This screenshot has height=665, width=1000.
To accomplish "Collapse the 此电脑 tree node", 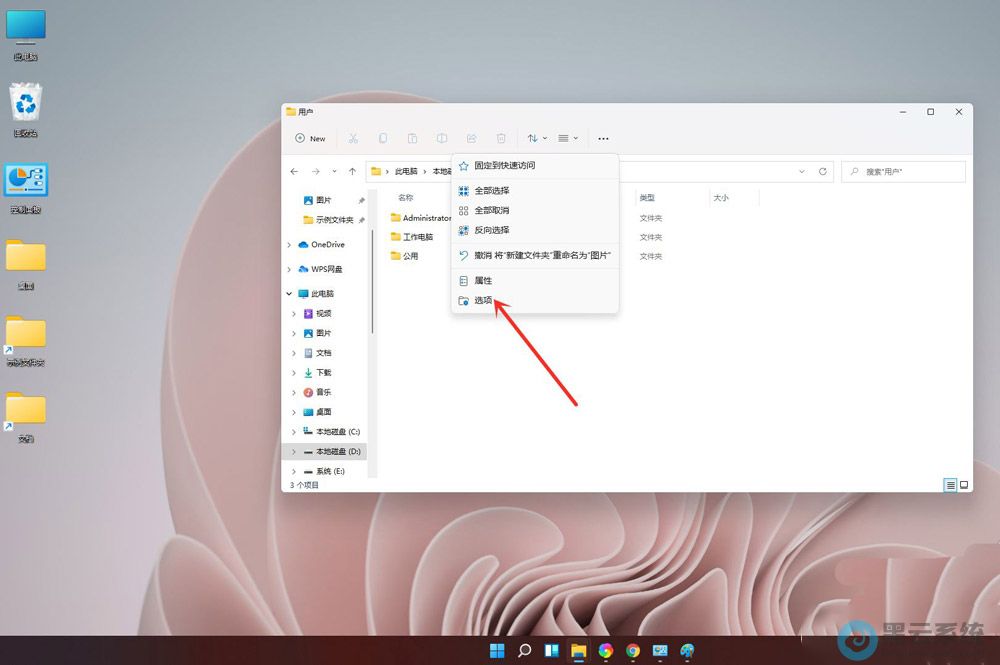I will [x=290, y=294].
